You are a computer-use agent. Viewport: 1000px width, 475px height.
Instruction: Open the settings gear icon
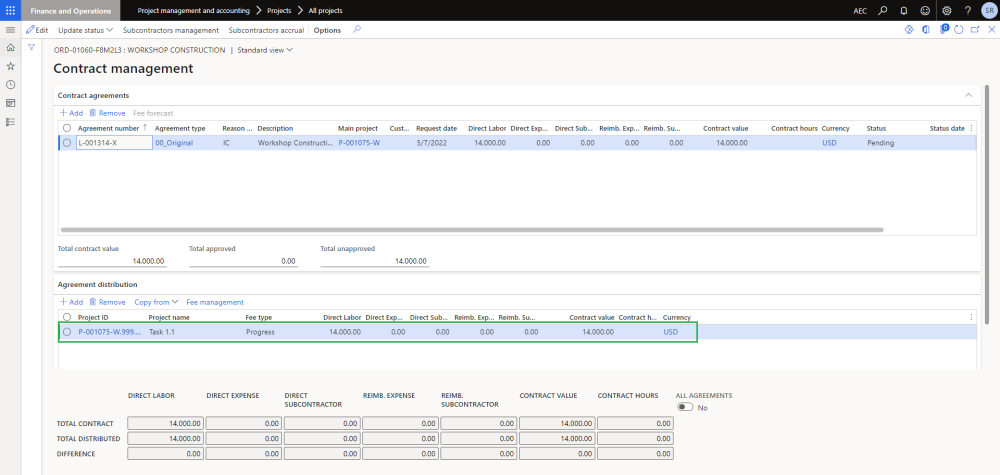click(946, 10)
